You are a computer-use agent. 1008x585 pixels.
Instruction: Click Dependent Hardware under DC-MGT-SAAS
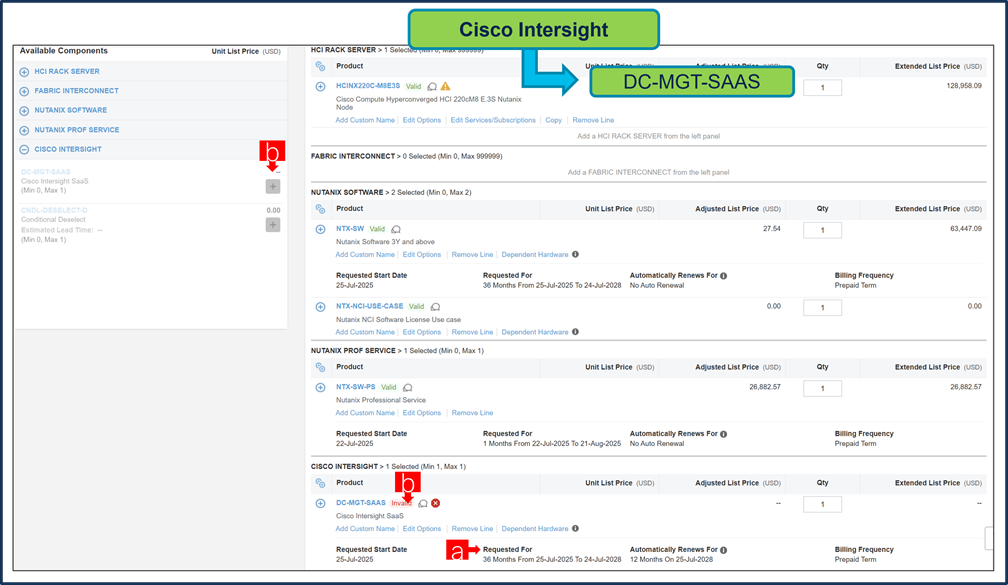tap(535, 528)
